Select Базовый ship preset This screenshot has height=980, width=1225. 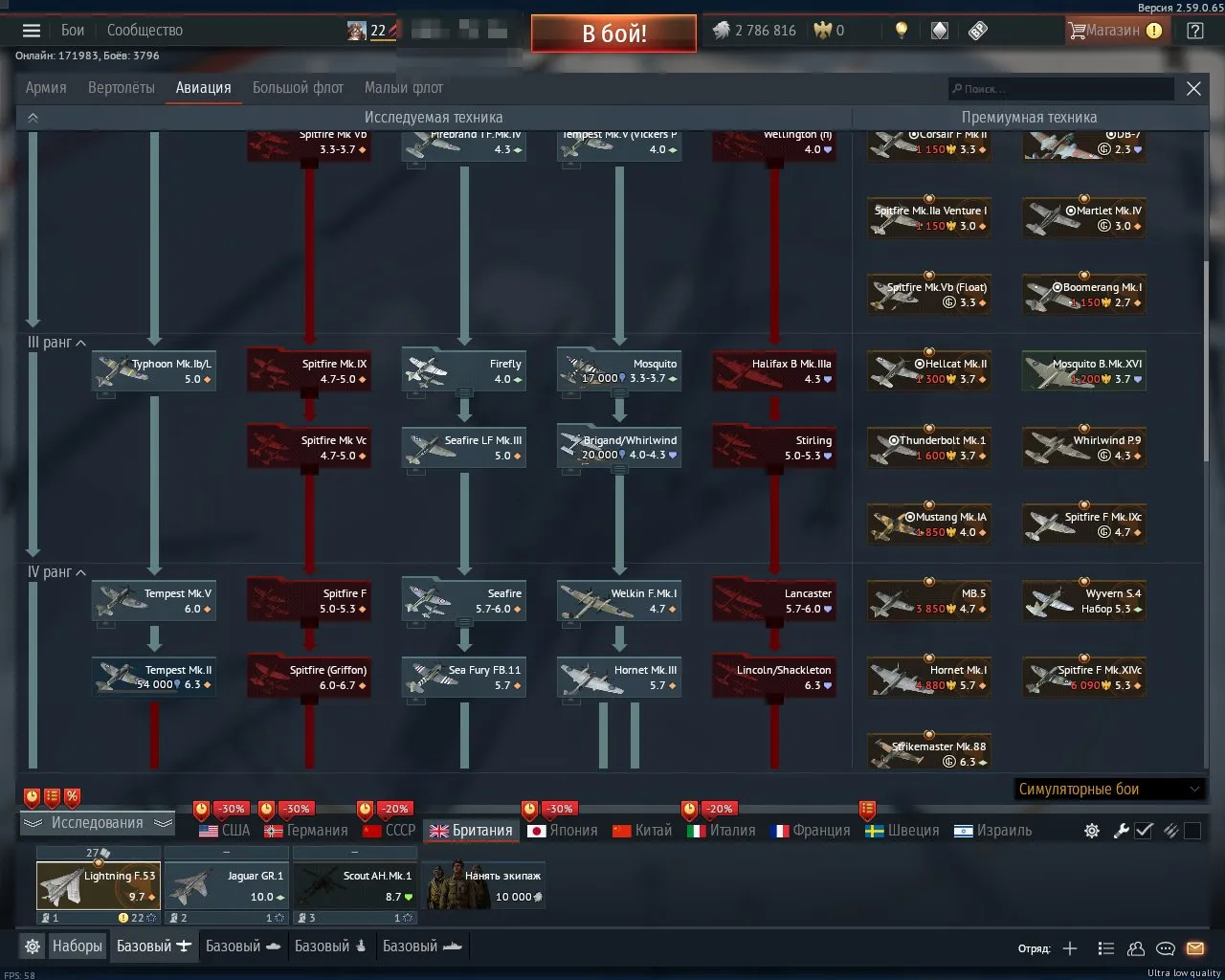(x=422, y=946)
